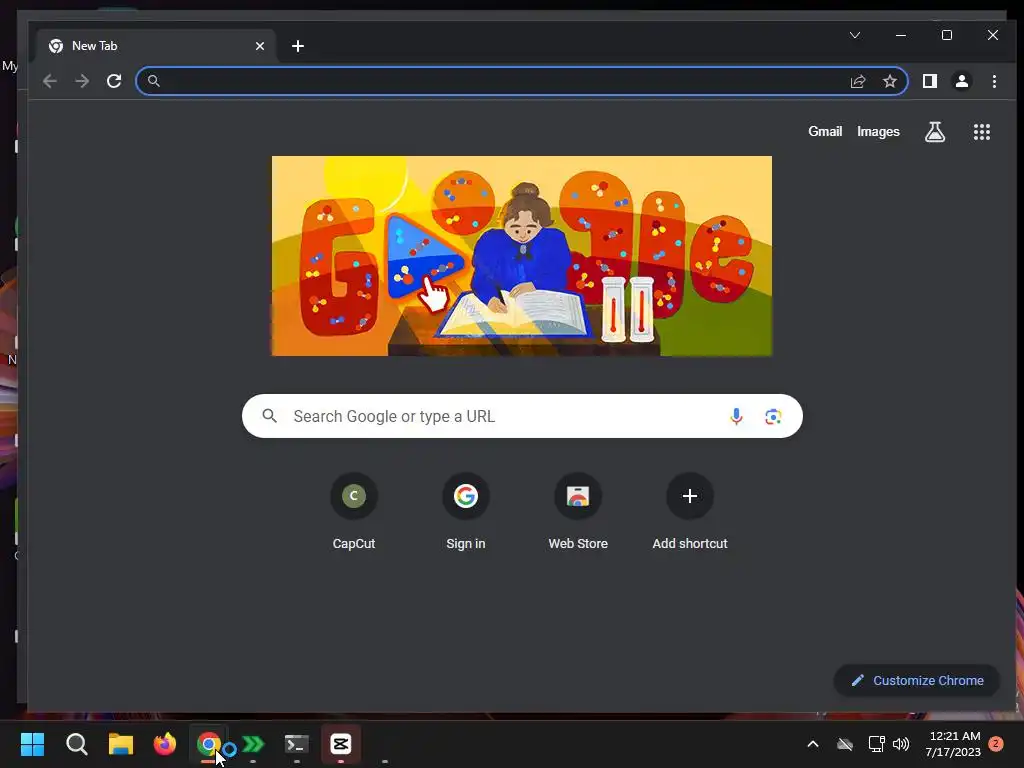This screenshot has width=1024, height=768.
Task: Open the Sign in Google shortcut
Action: (466, 511)
